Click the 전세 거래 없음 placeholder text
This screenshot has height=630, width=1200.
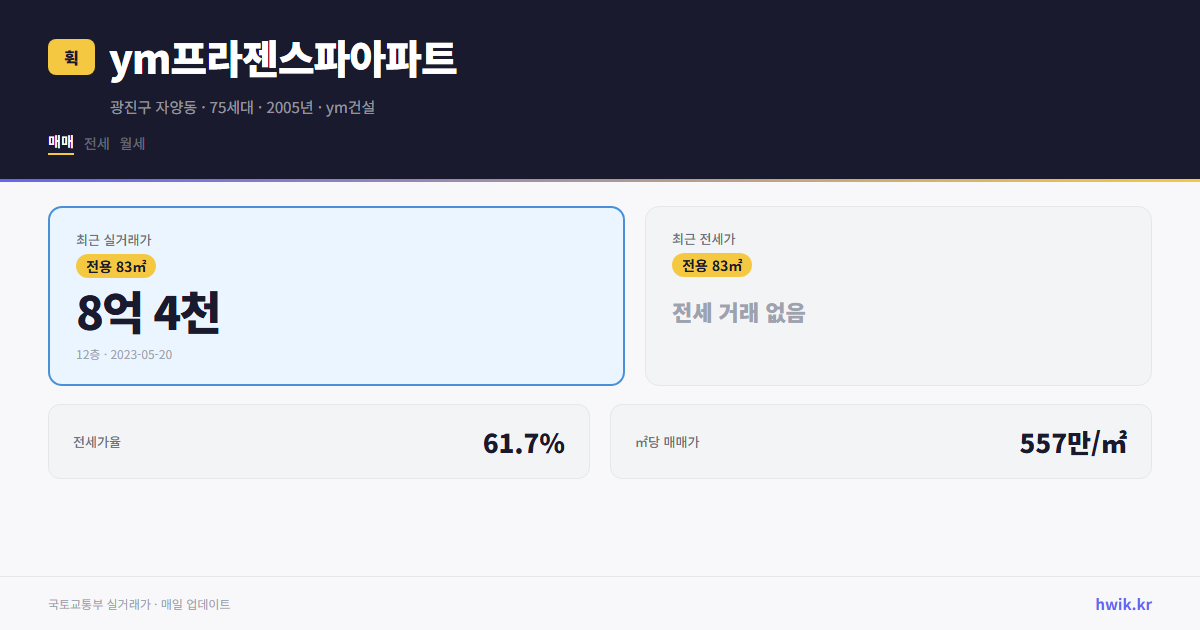[738, 315]
